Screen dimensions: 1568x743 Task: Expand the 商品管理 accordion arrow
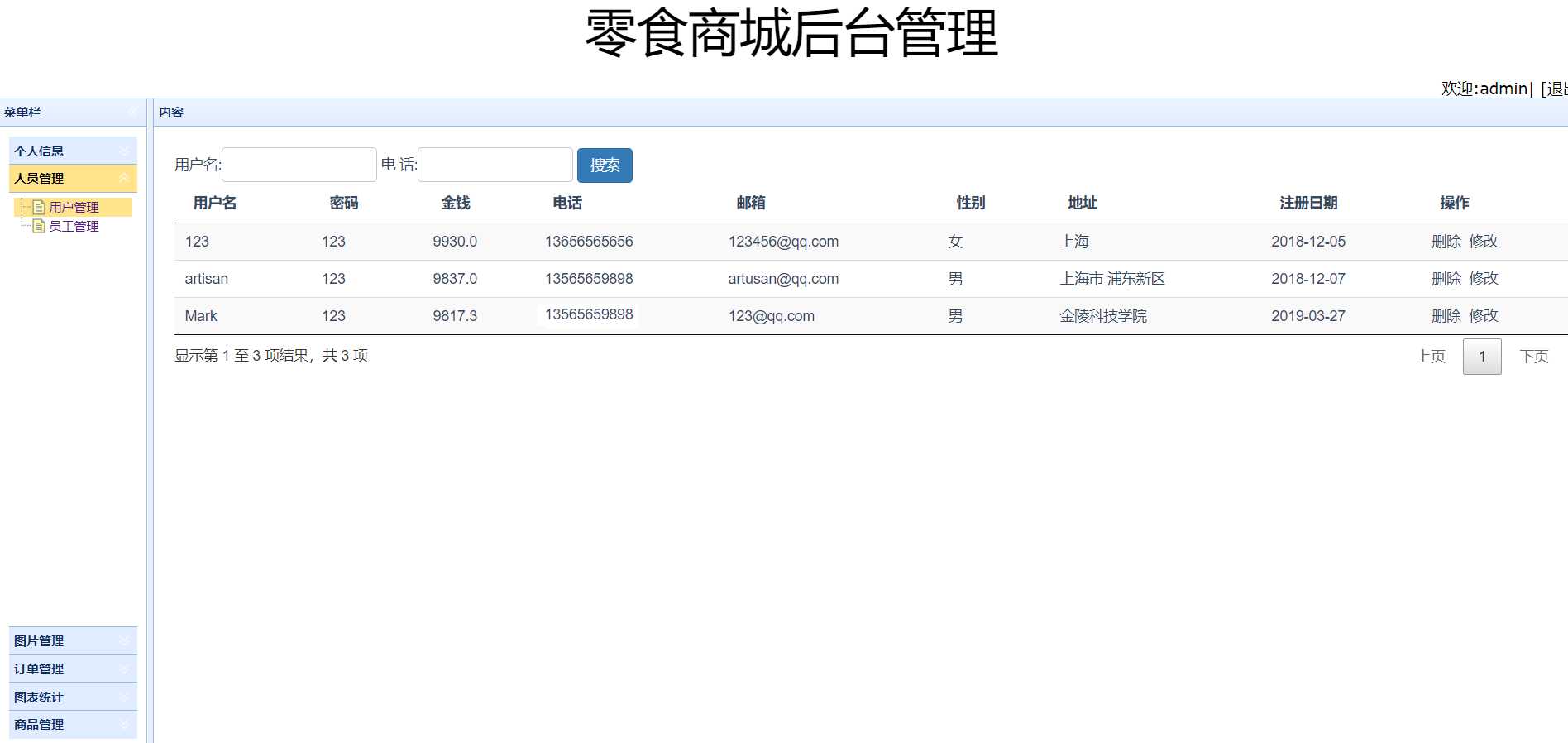click(124, 724)
